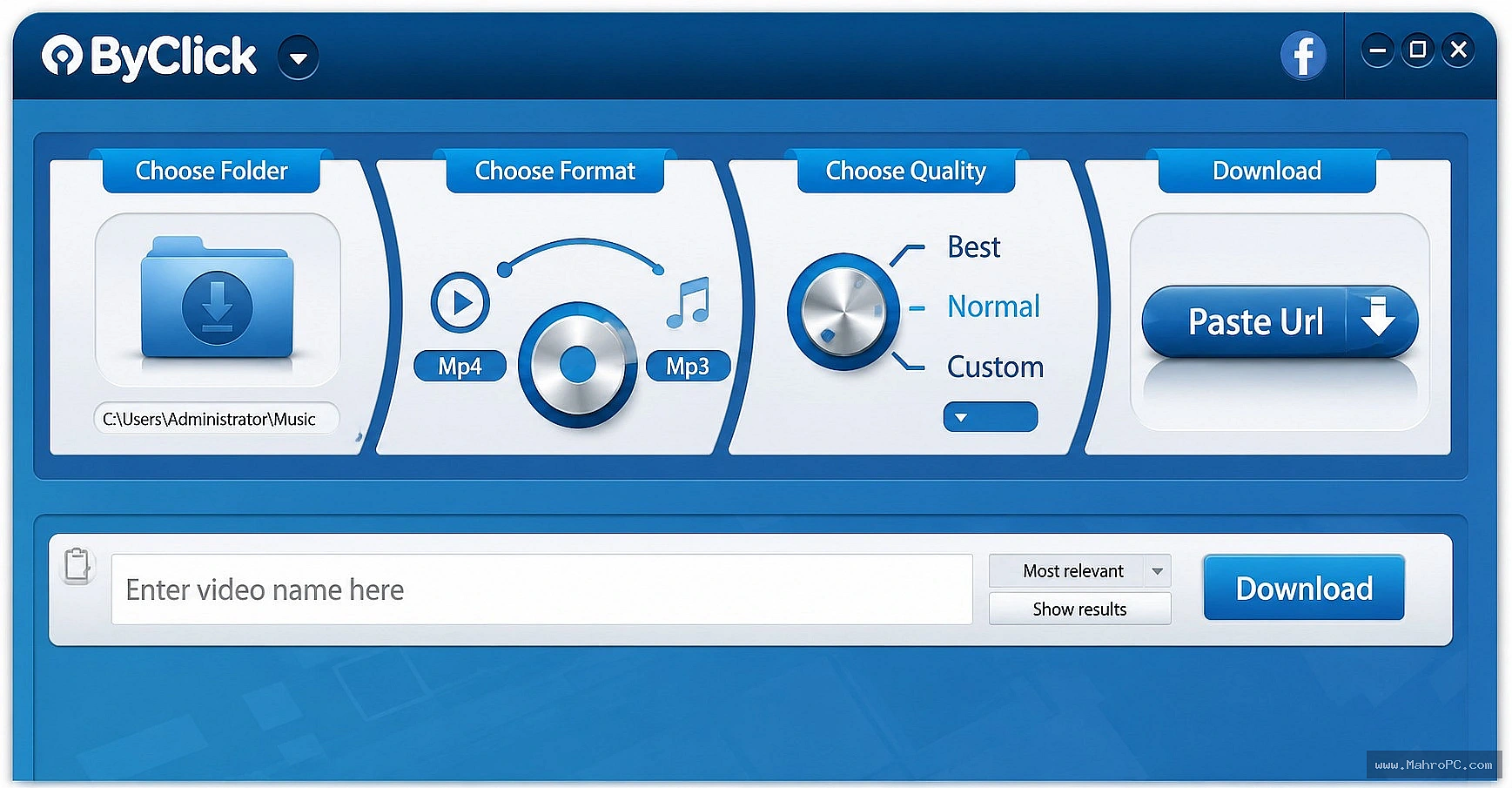Click the download folder path field
Screen dimensions: 1512x788
tap(216, 419)
